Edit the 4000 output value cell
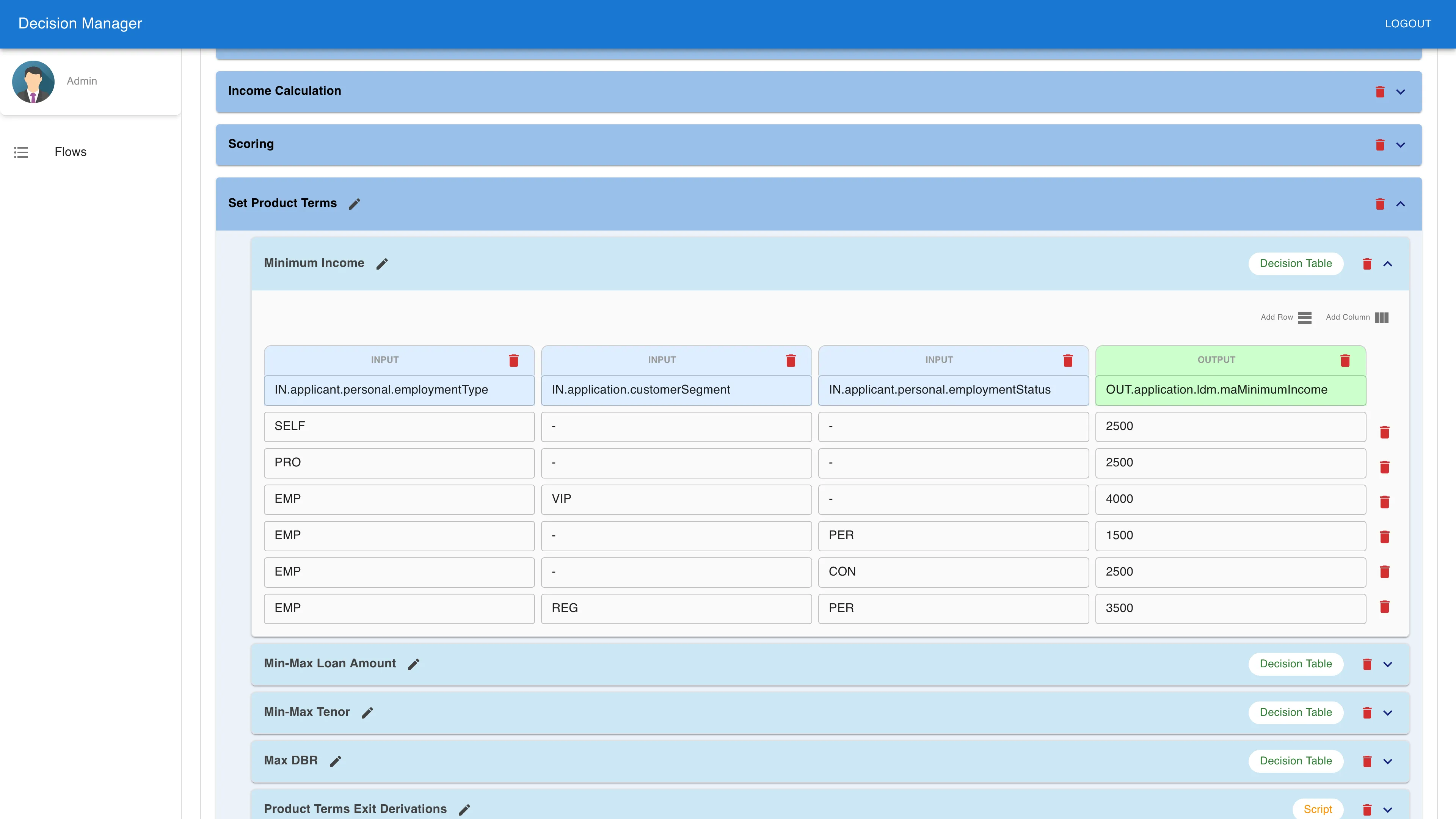 click(1230, 499)
